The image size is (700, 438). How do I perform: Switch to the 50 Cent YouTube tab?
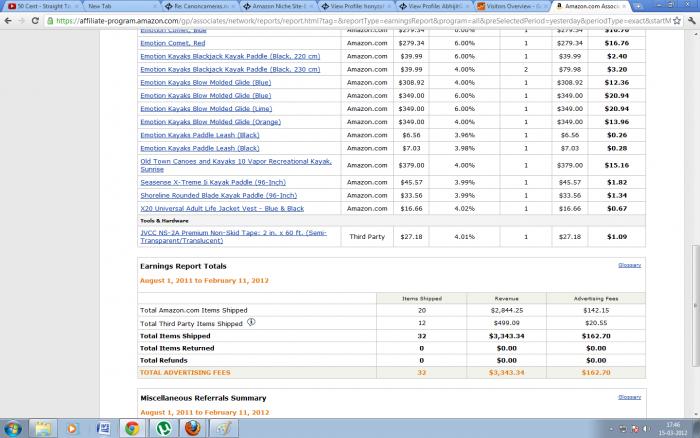click(43, 6)
